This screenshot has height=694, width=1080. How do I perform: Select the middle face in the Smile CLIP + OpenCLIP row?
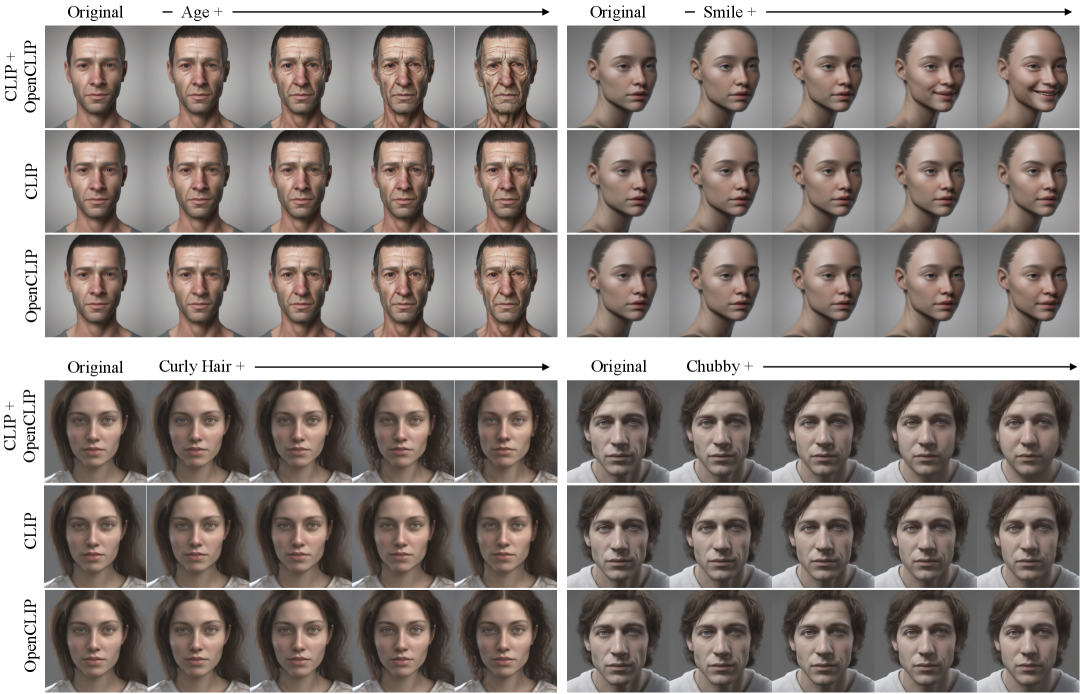click(x=823, y=76)
